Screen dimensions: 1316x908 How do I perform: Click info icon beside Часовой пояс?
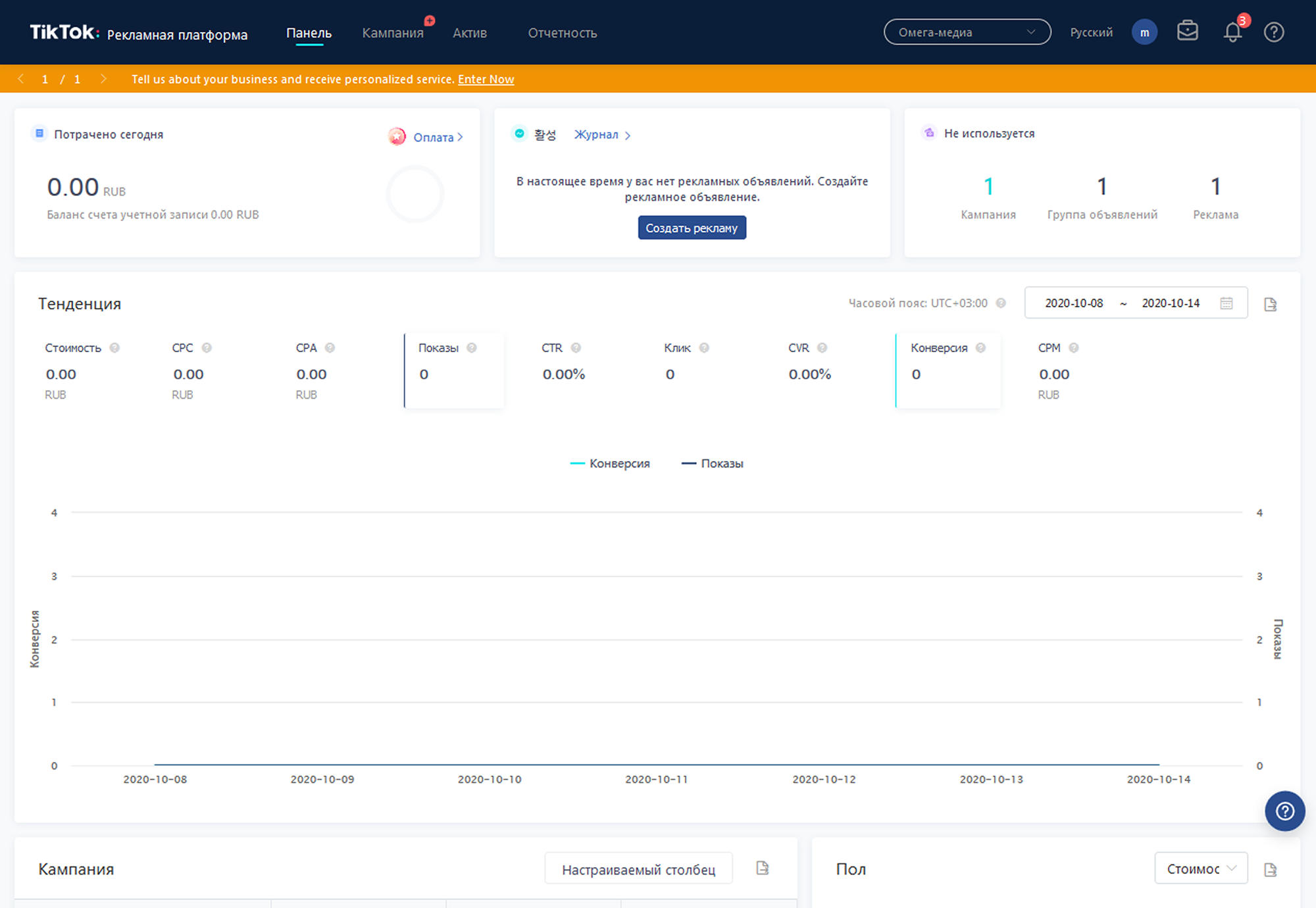1001,303
